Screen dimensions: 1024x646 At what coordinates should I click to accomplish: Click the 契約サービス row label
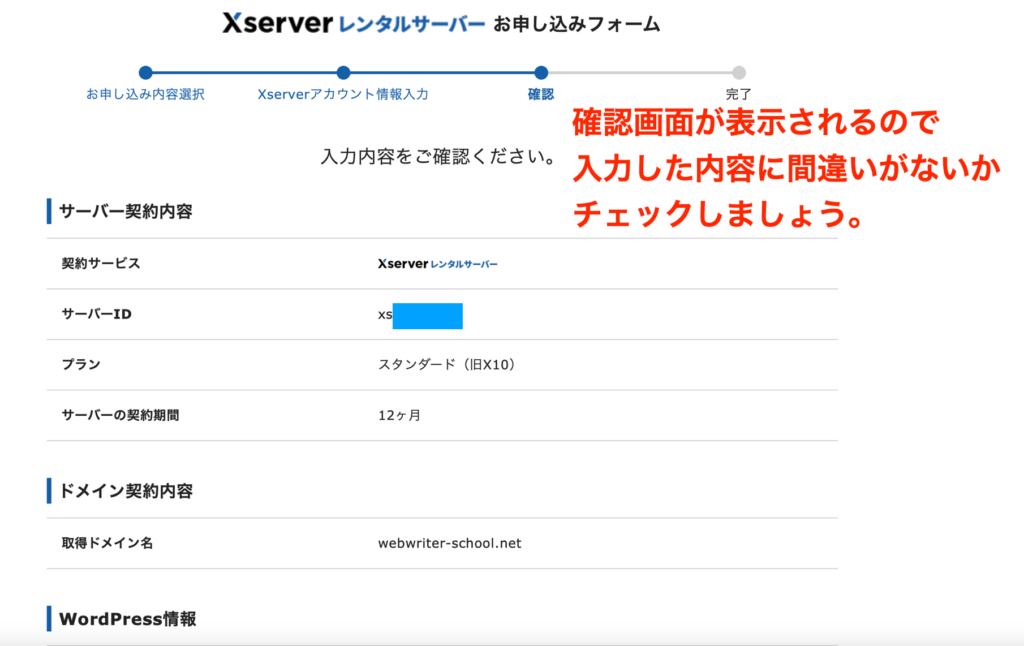pos(101,263)
